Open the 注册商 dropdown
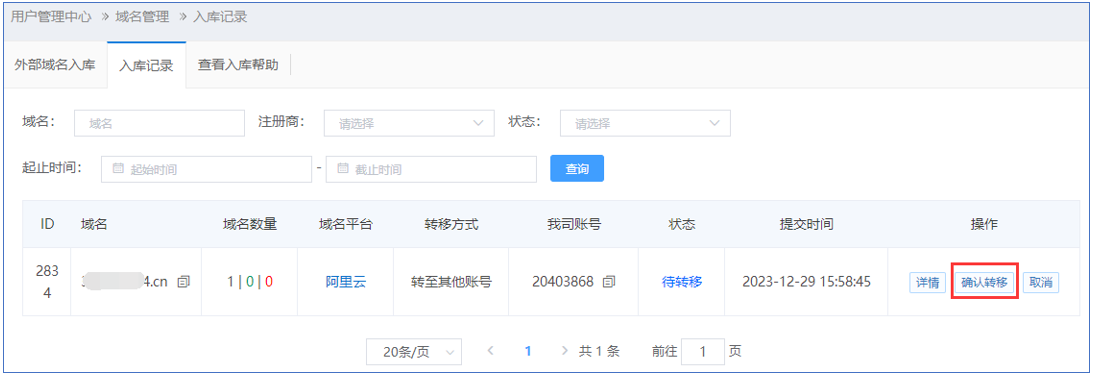The height and width of the screenshot is (376, 1095). pos(409,123)
